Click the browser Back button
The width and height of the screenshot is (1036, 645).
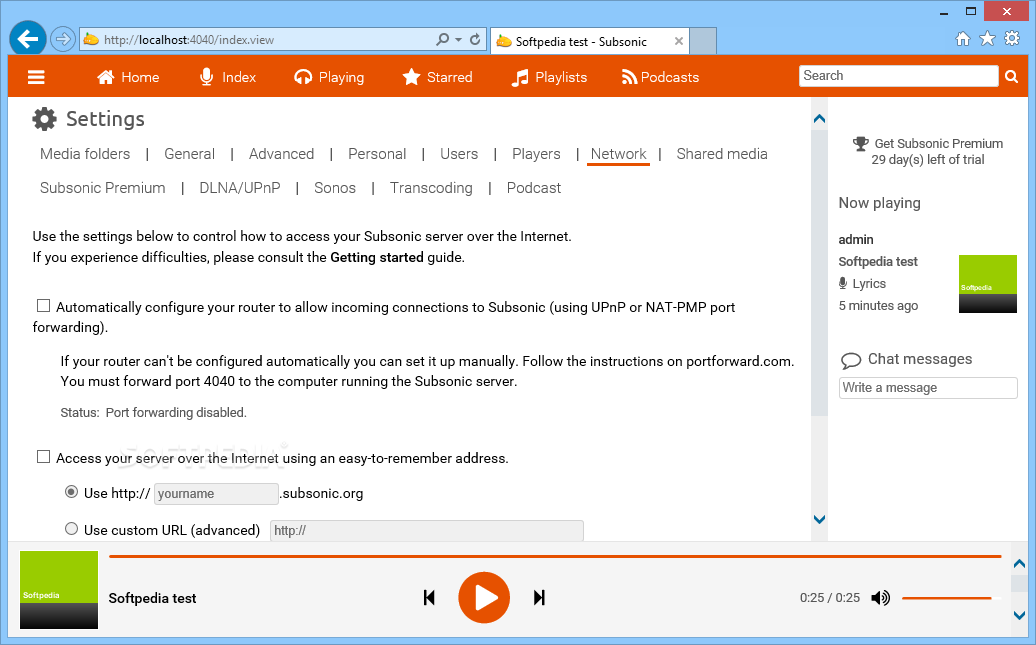tap(28, 39)
